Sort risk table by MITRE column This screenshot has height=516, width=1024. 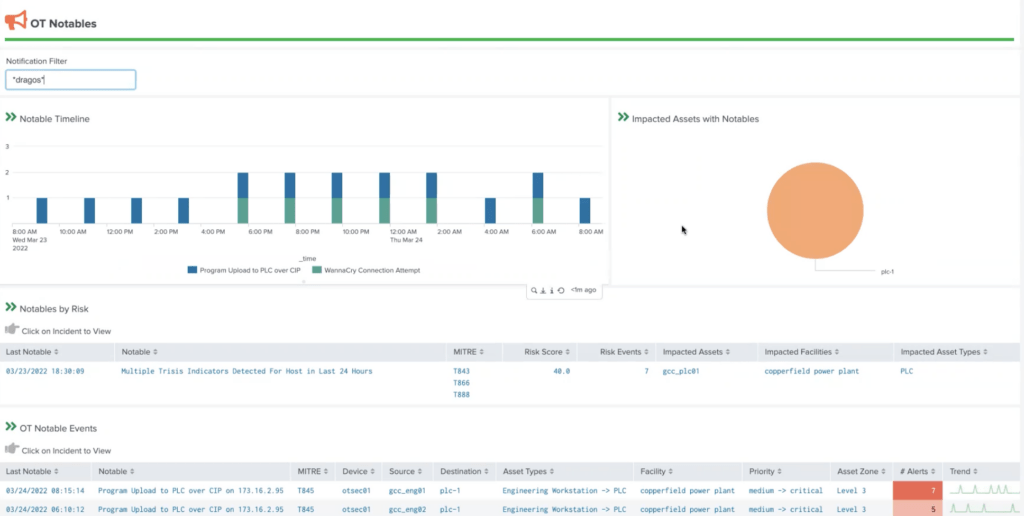click(469, 352)
